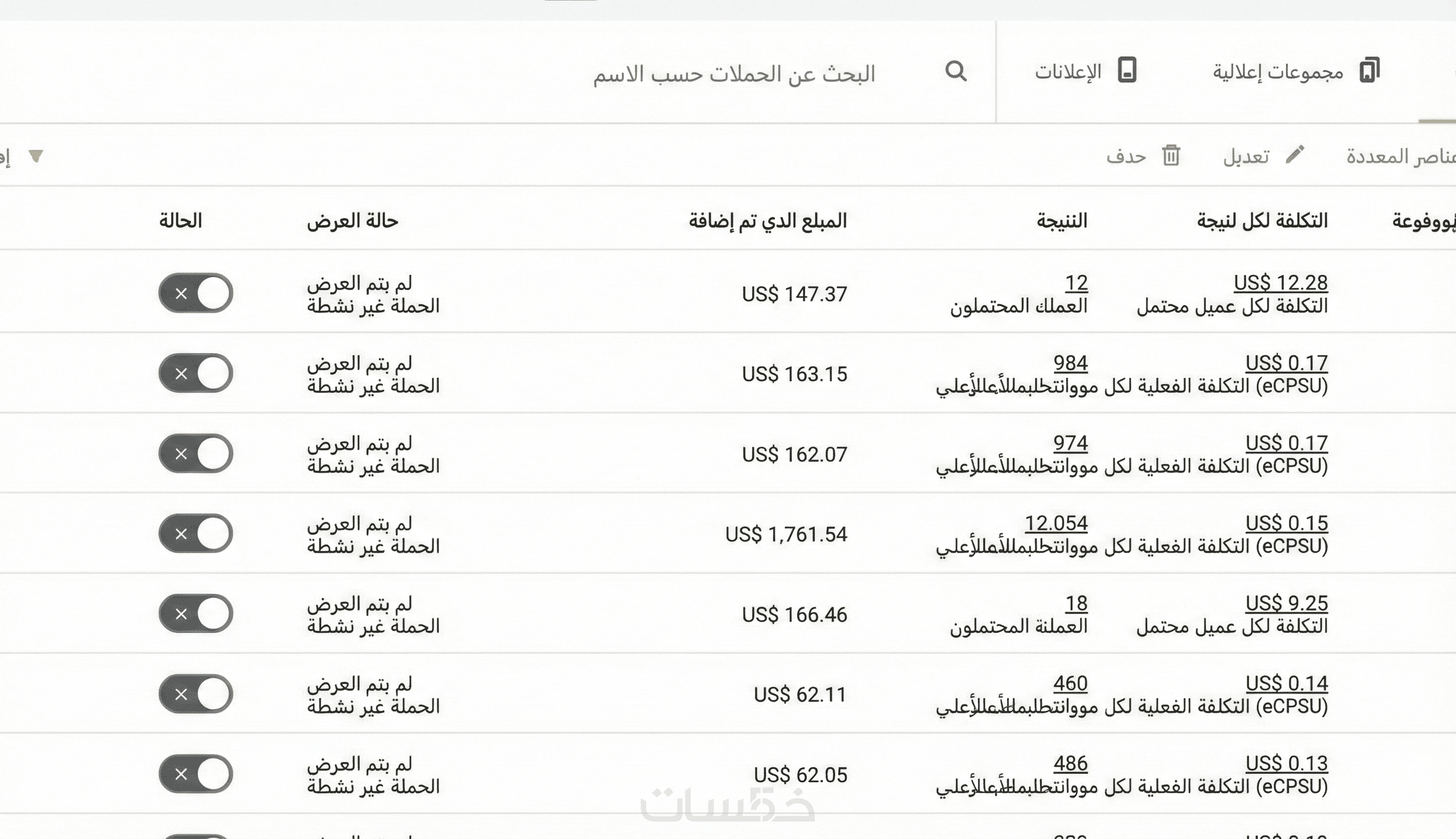Image resolution: width=1456 pixels, height=839 pixels.
Task: Open the الإعلانات (Ads) tab
Action: click(1068, 72)
